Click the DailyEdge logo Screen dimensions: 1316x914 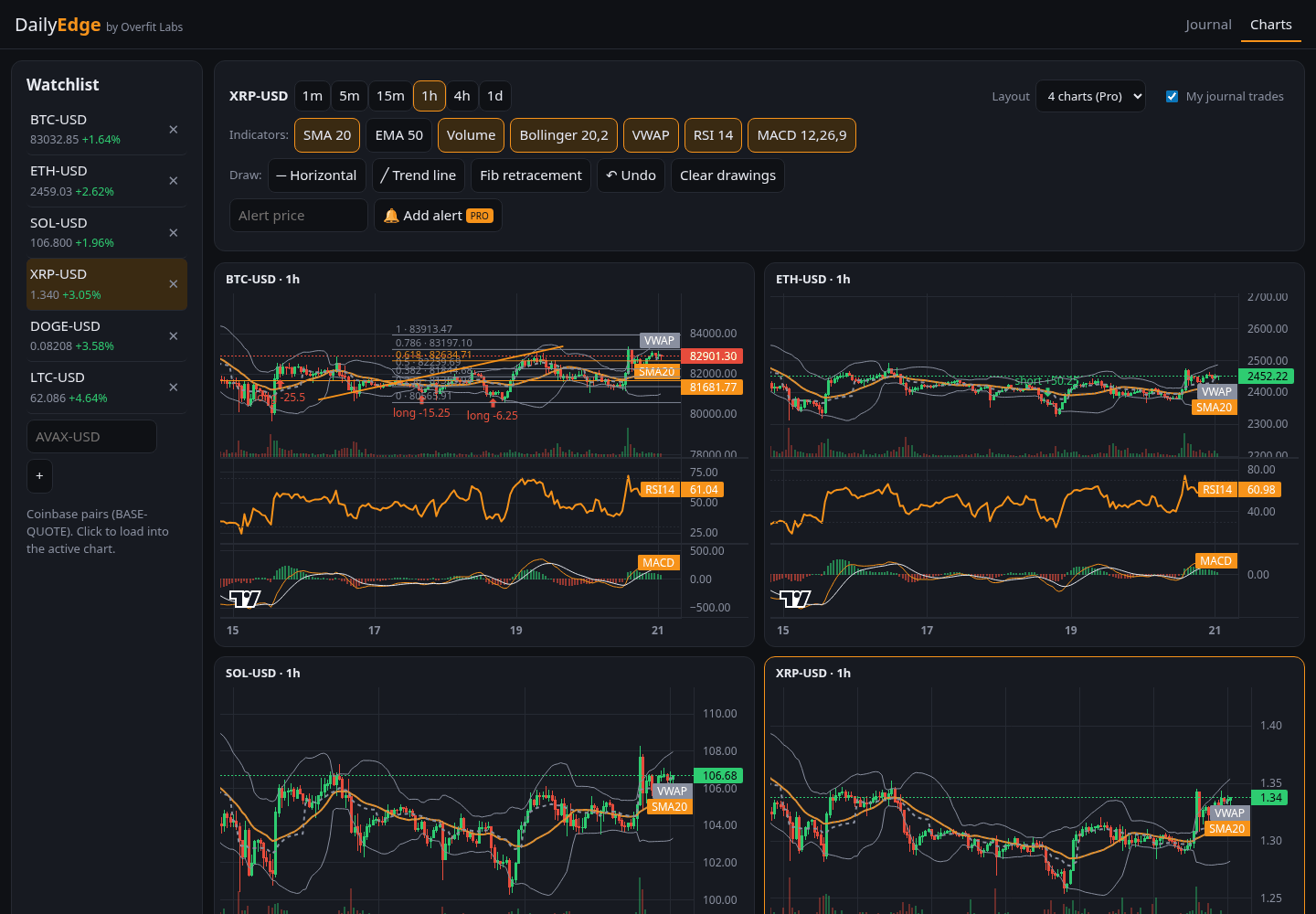coord(58,25)
